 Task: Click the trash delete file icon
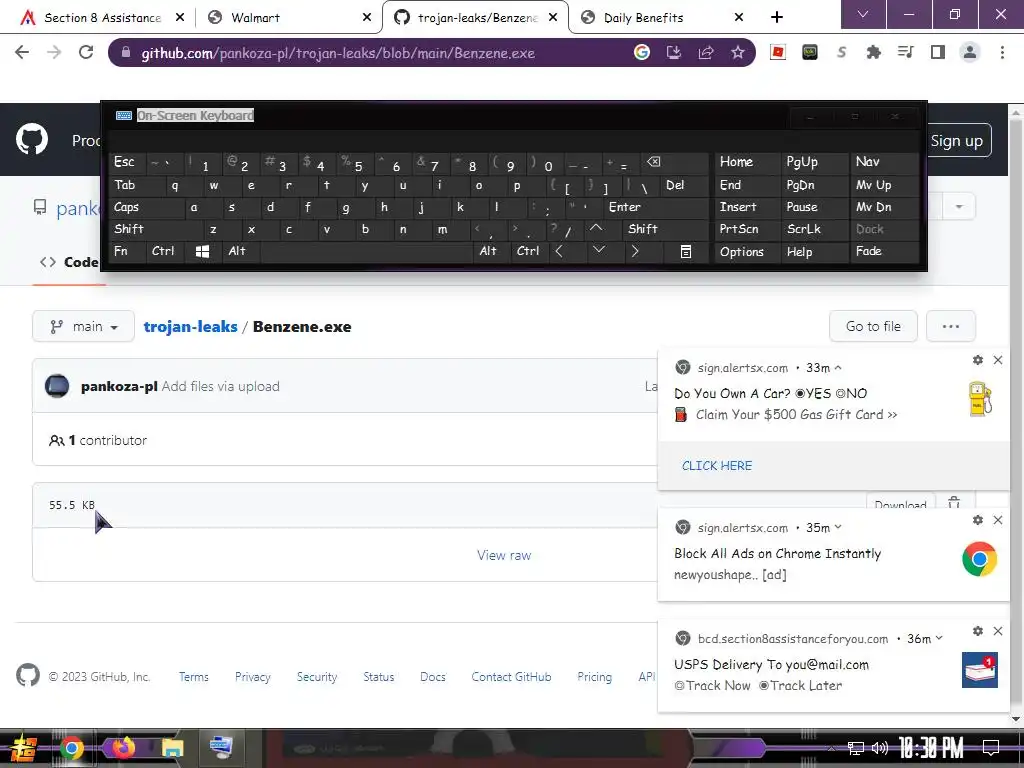(954, 502)
